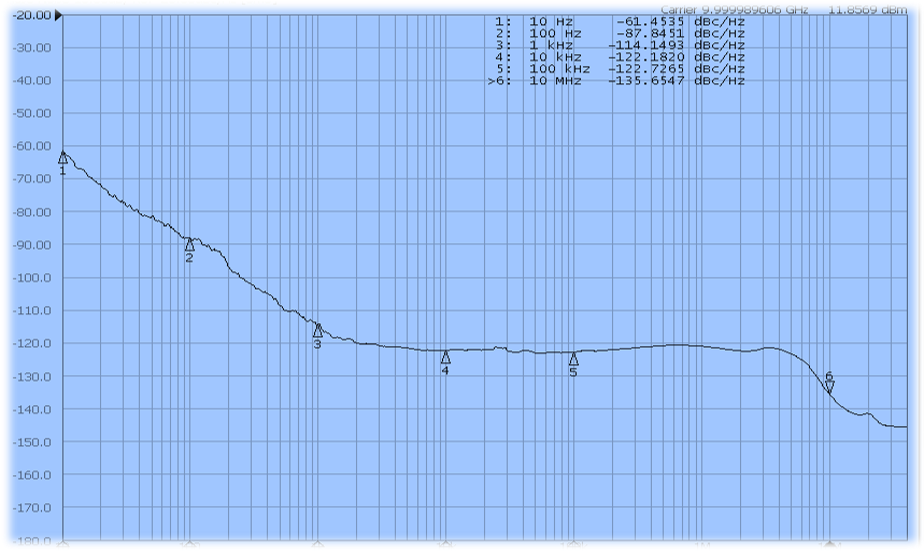Click the -140.0 y-axis scale label
The image size is (924, 551).
(30, 409)
